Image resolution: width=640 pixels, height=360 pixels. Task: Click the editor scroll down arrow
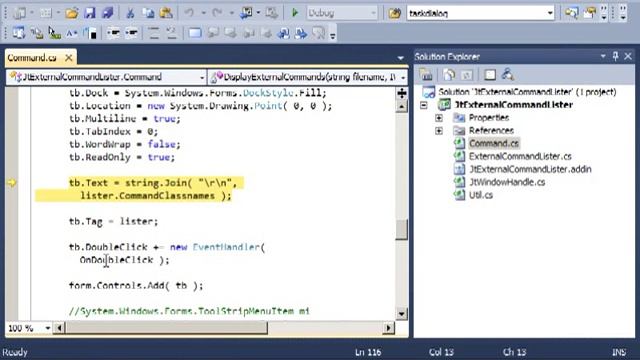pos(402,313)
